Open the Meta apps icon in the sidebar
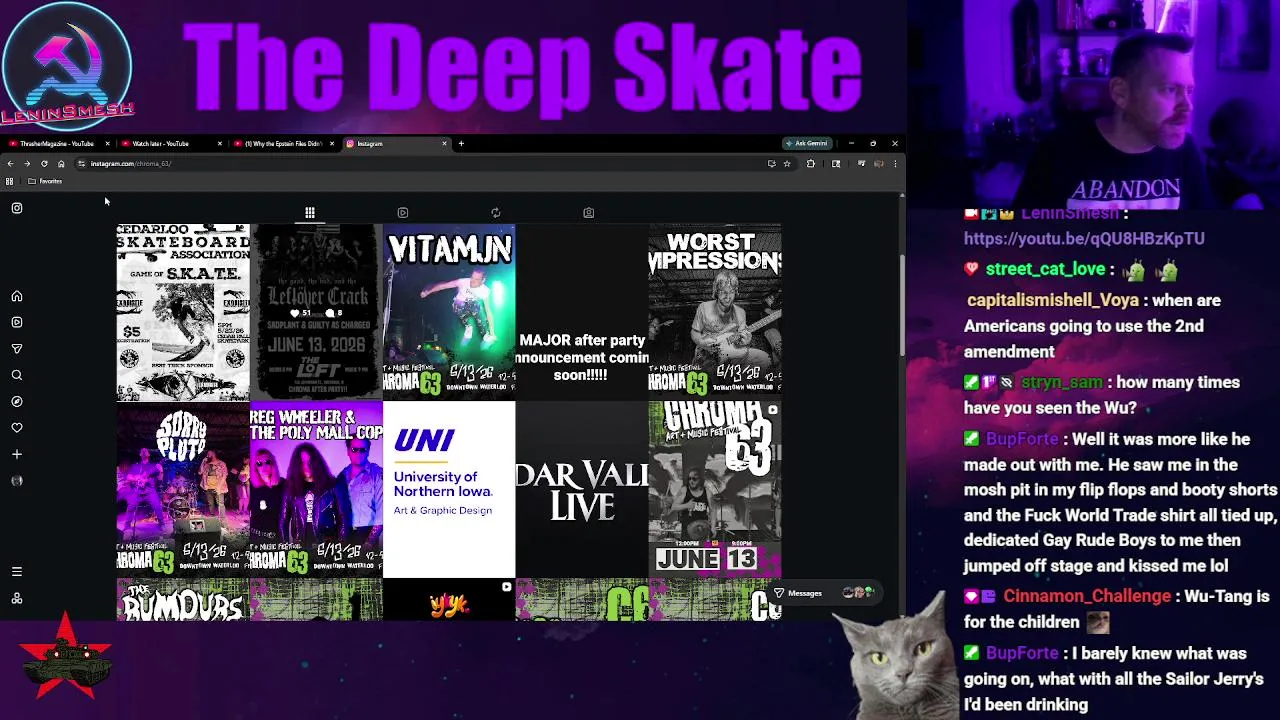Screen dimensions: 1280x720 [x=17, y=598]
